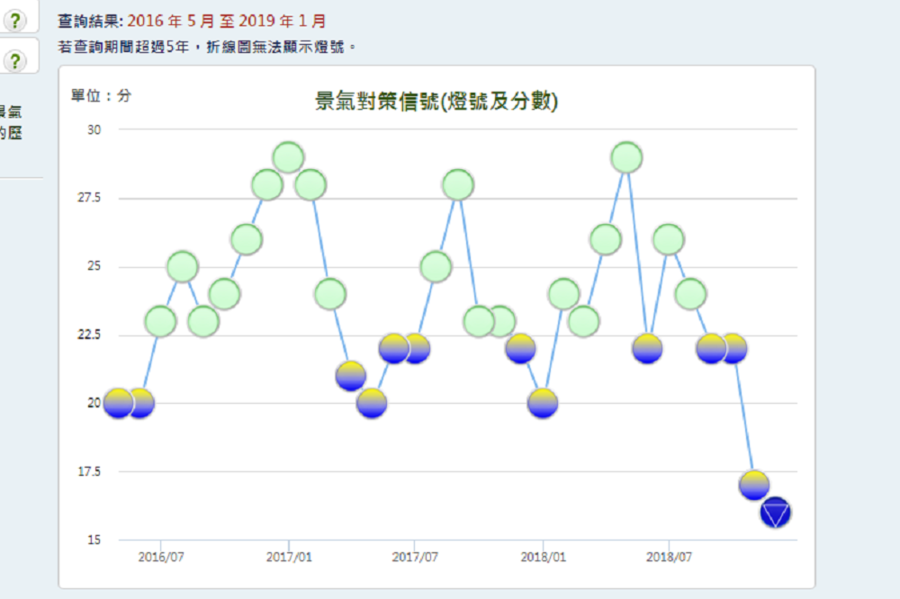The image size is (900, 599).
Task: Click the green 25-point marker after 2016/07
Action: [x=182, y=267]
